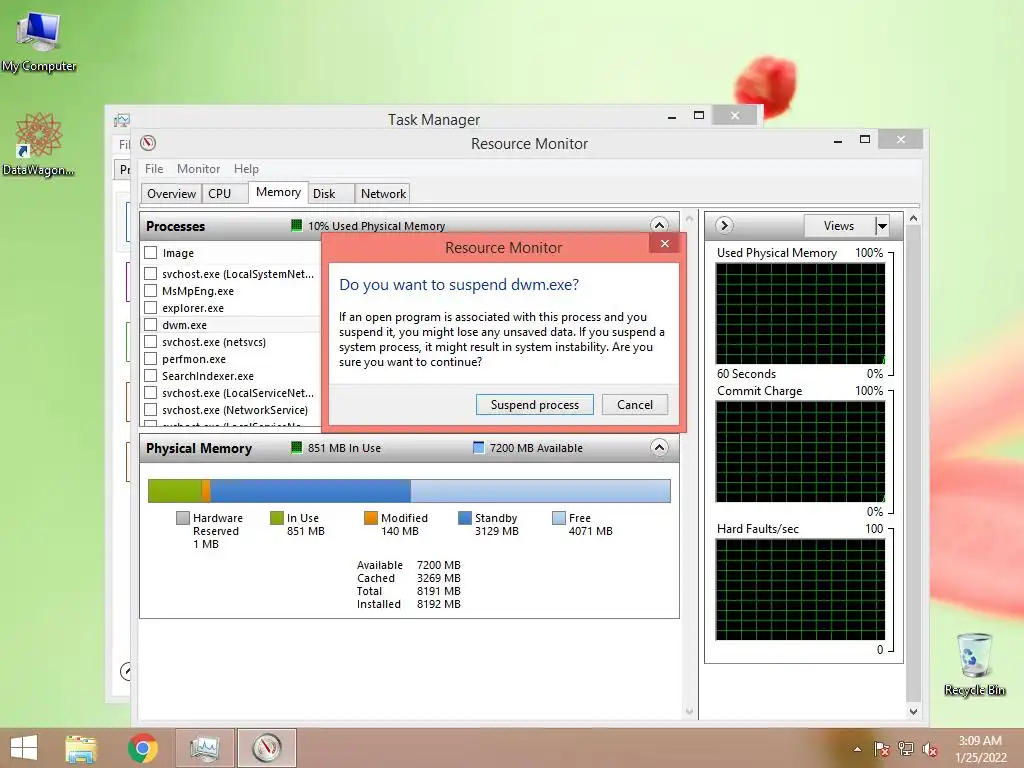Open the Help menu in Resource Monitor

click(246, 168)
